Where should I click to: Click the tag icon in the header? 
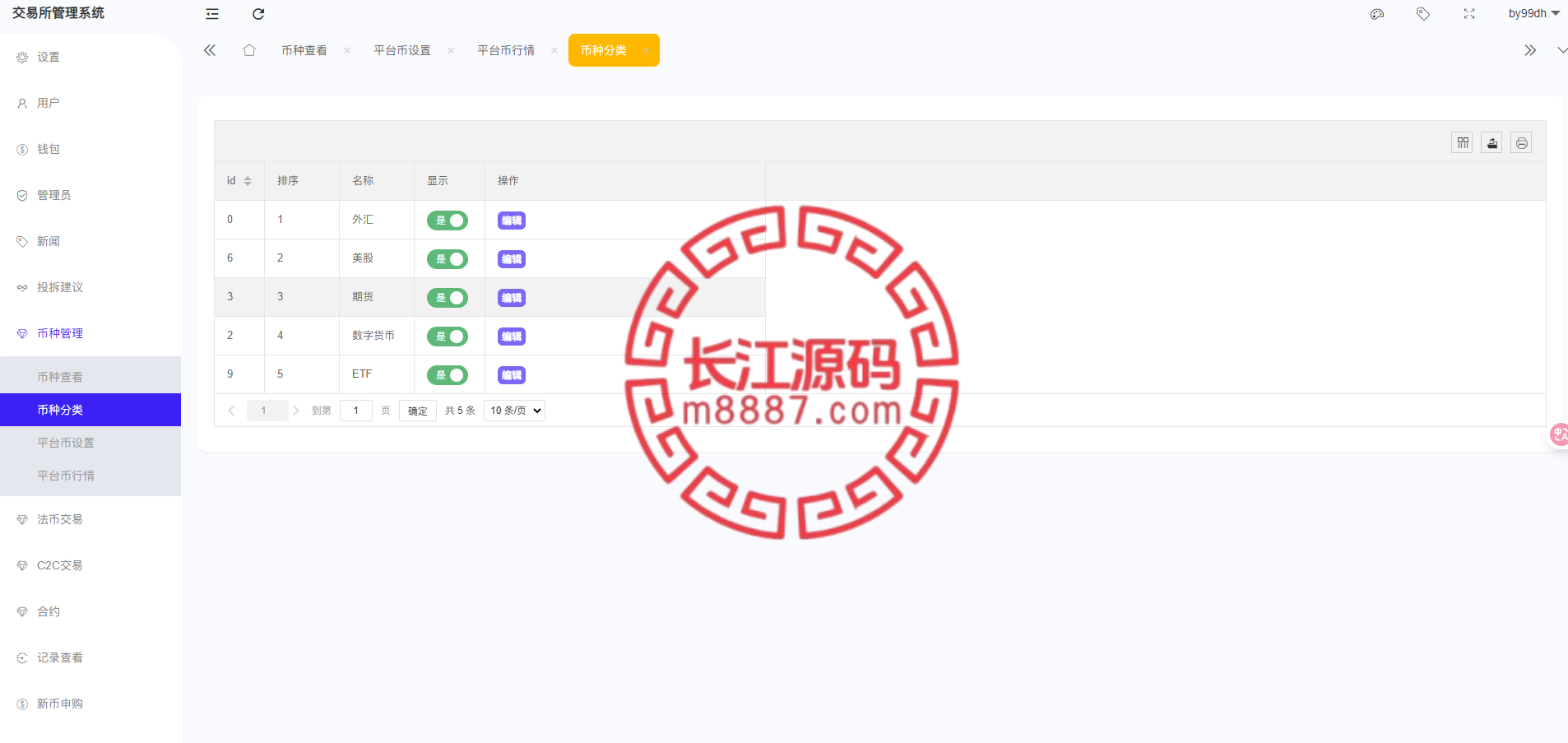tap(1423, 14)
